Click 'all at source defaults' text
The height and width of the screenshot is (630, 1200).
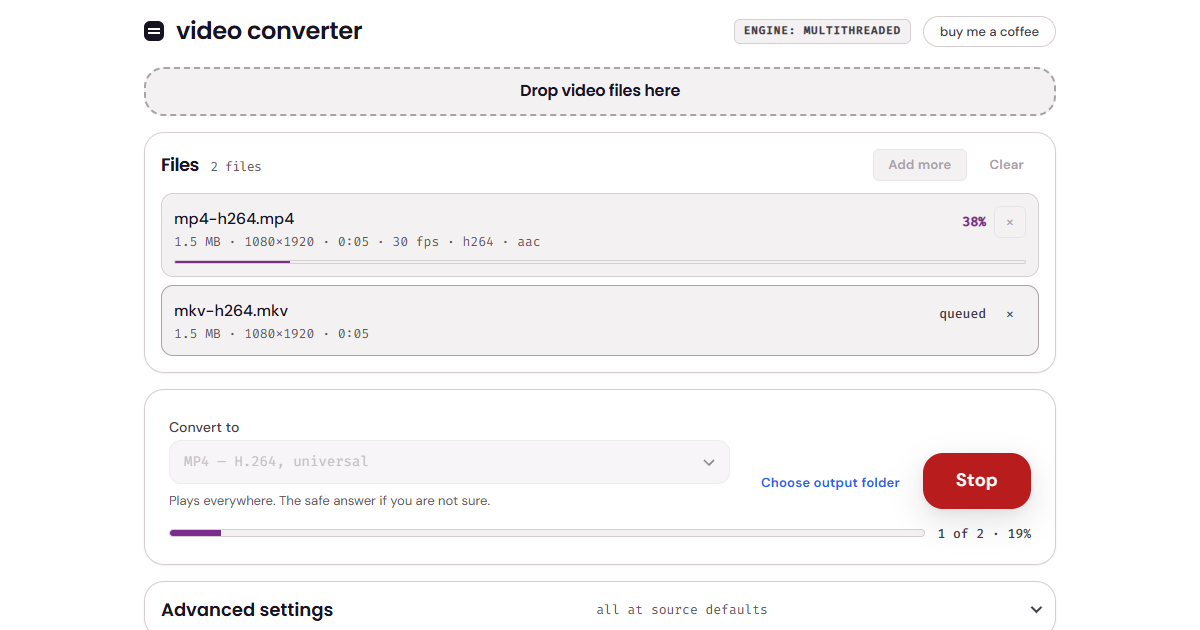tap(682, 610)
